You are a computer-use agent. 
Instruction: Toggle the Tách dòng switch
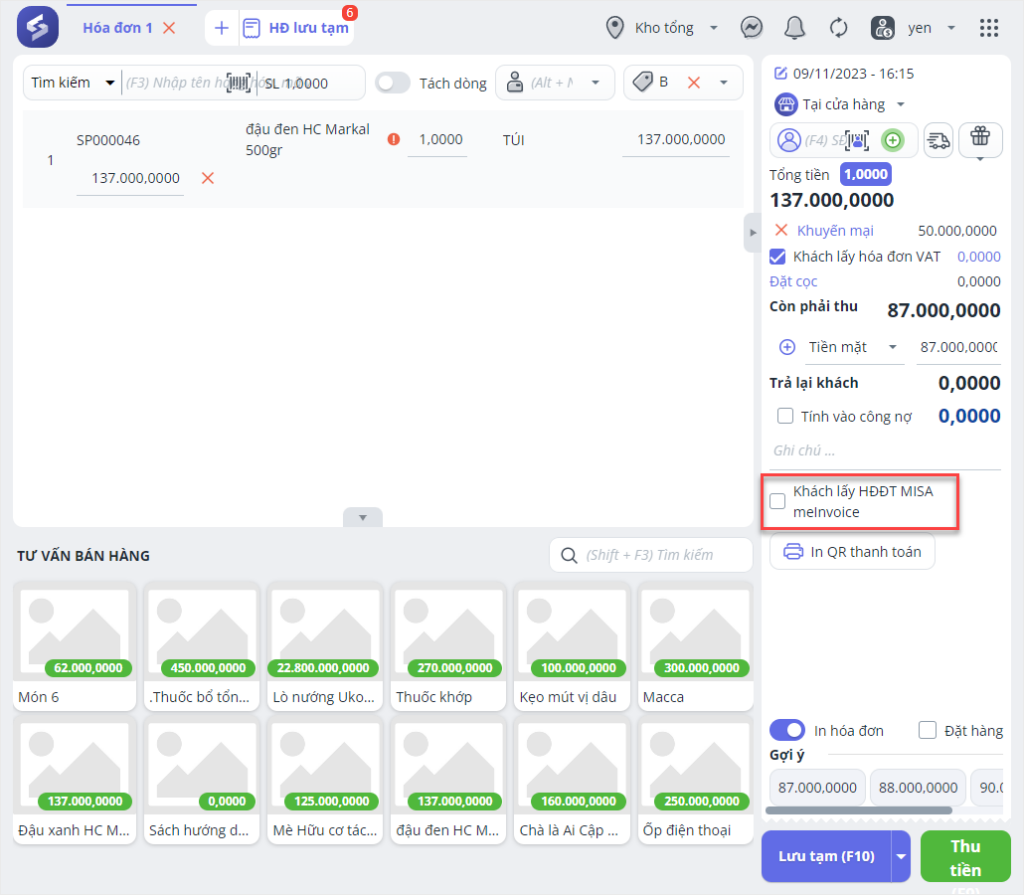click(392, 83)
